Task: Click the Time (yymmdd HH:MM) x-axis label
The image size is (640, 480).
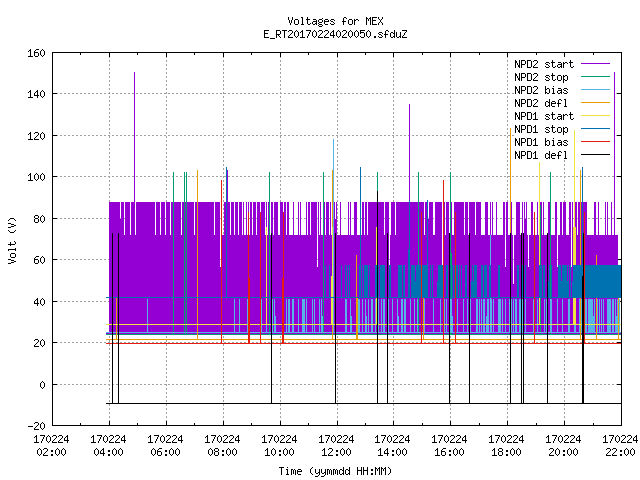Action: (x=335, y=471)
